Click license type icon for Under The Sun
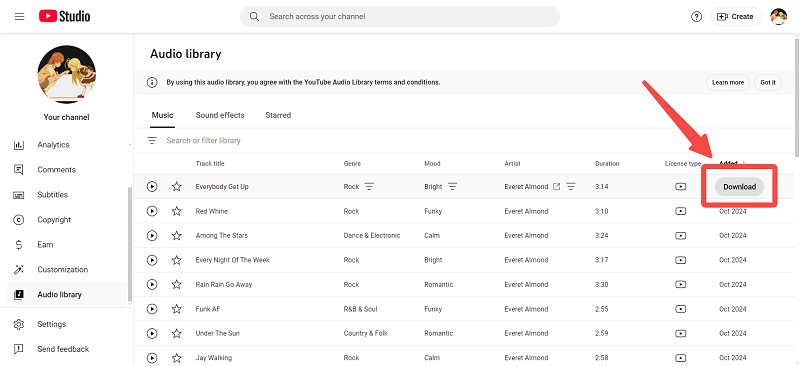 click(x=680, y=333)
